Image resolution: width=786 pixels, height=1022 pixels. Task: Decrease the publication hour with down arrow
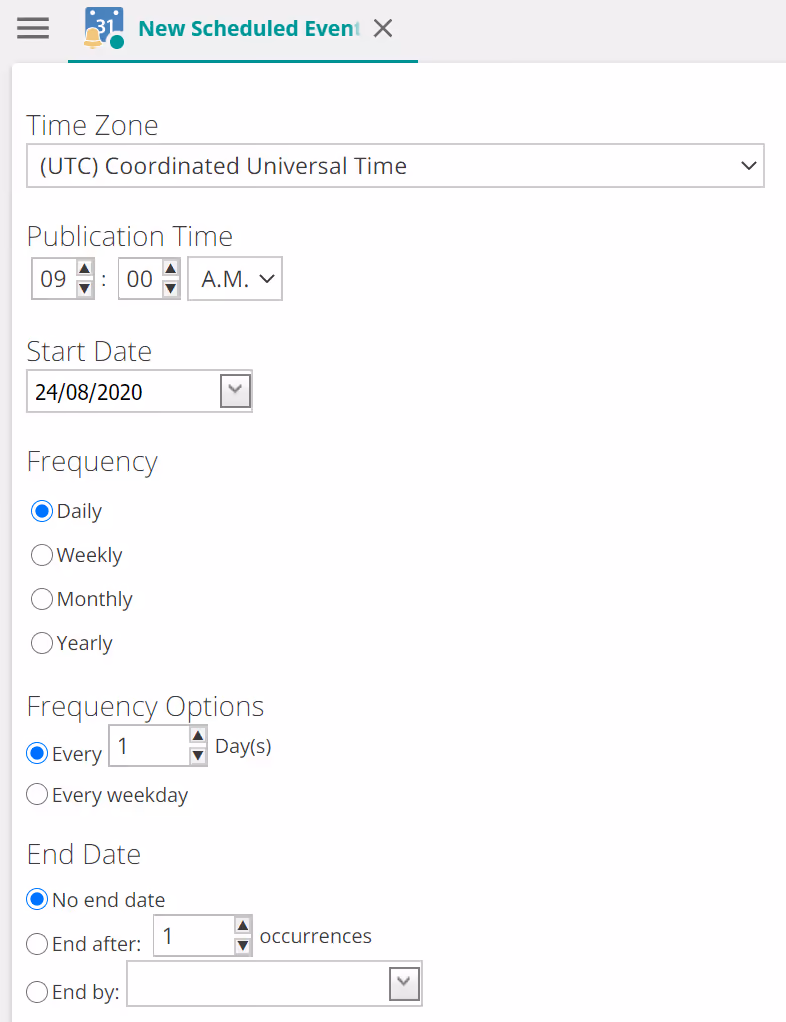pos(85,289)
